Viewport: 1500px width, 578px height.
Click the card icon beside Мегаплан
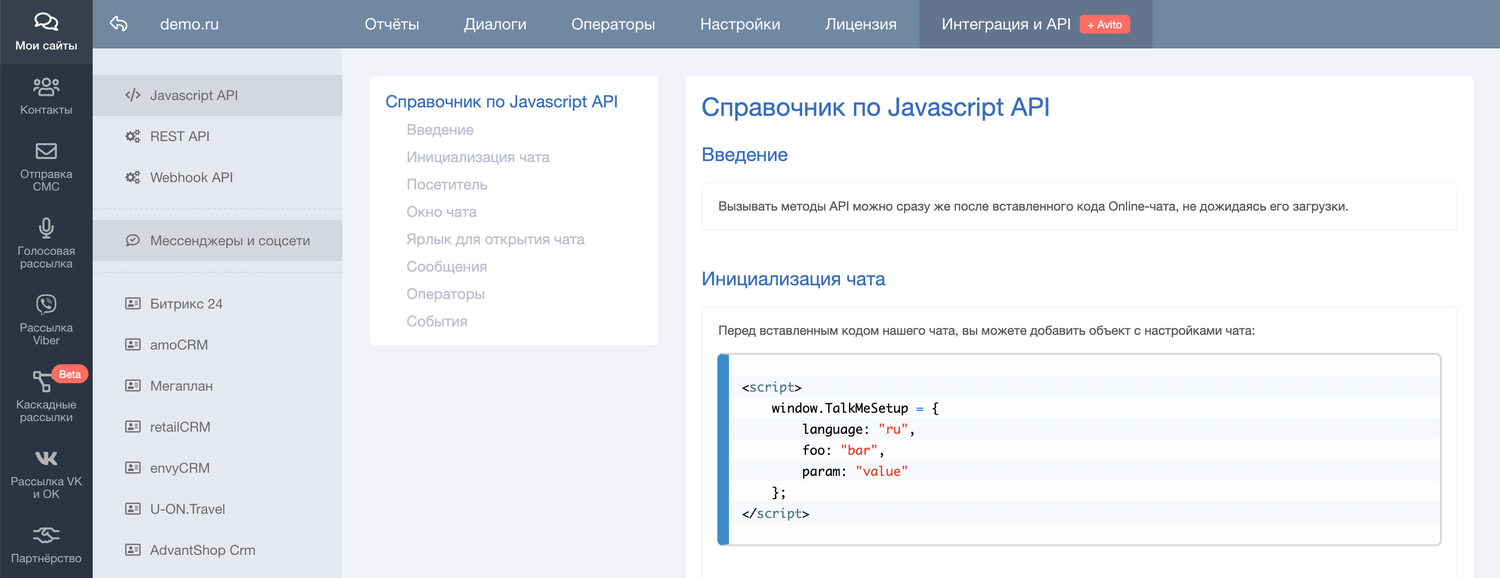(x=132, y=385)
